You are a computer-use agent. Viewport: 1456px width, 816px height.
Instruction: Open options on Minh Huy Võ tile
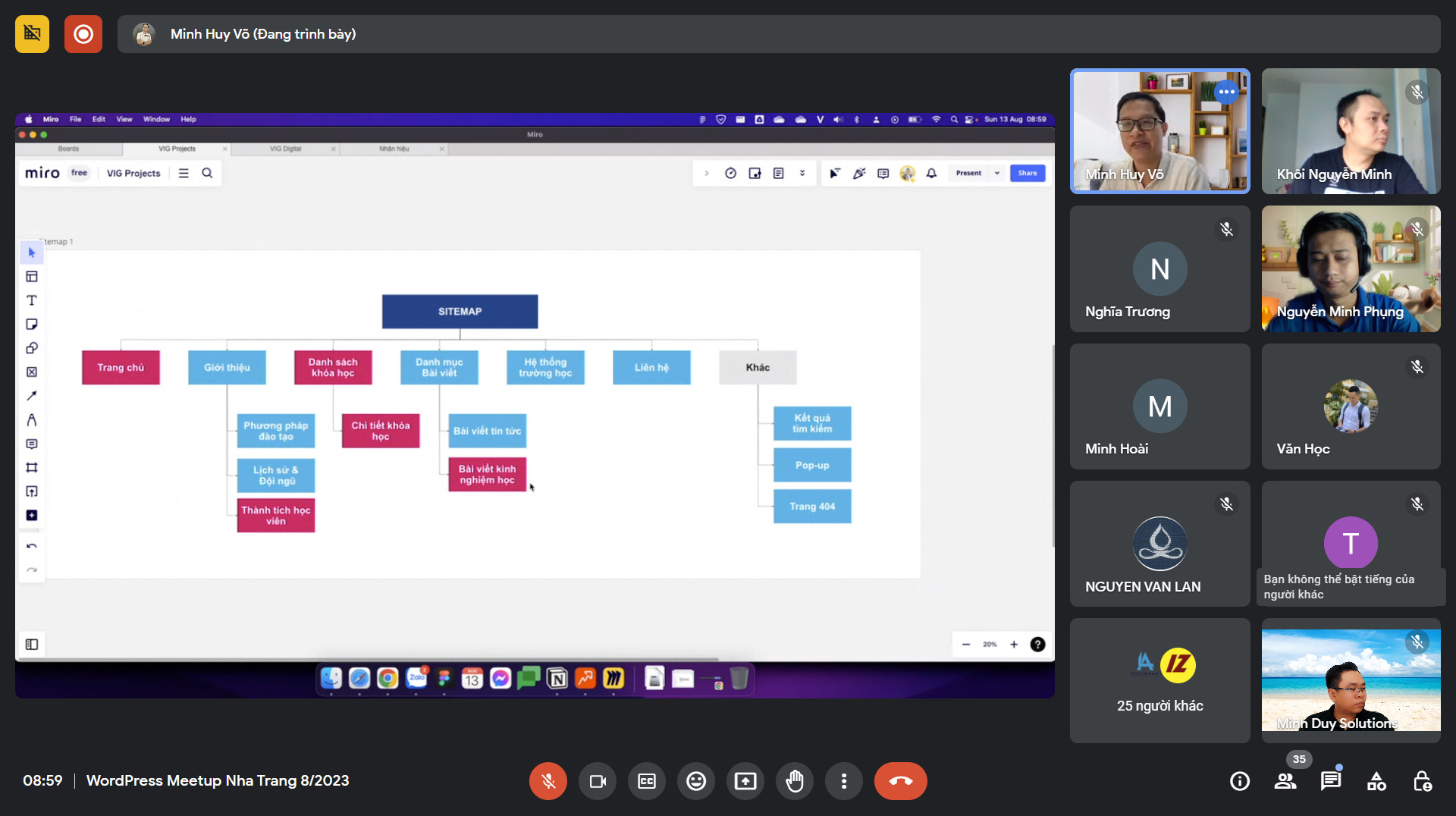tap(1226, 92)
